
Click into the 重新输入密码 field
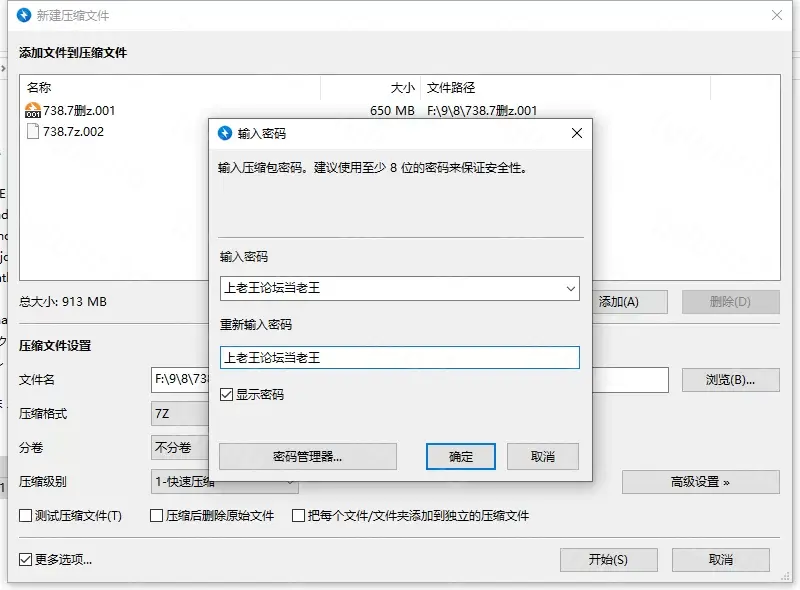tap(399, 357)
